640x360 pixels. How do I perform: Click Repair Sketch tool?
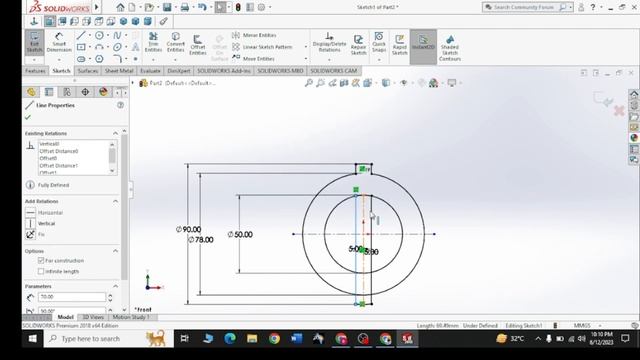[x=358, y=45]
